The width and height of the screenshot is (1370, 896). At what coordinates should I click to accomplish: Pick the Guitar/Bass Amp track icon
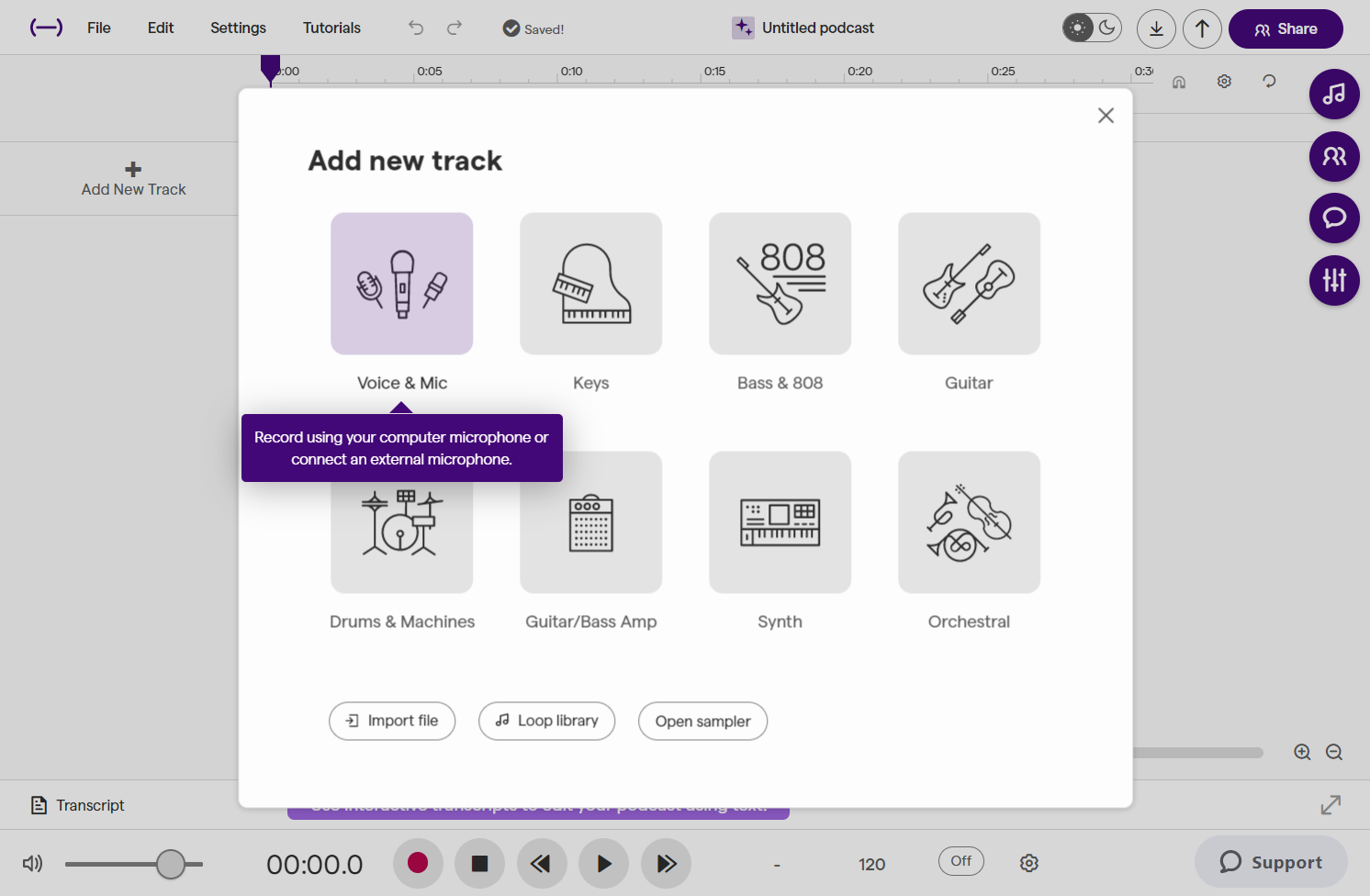[590, 522]
